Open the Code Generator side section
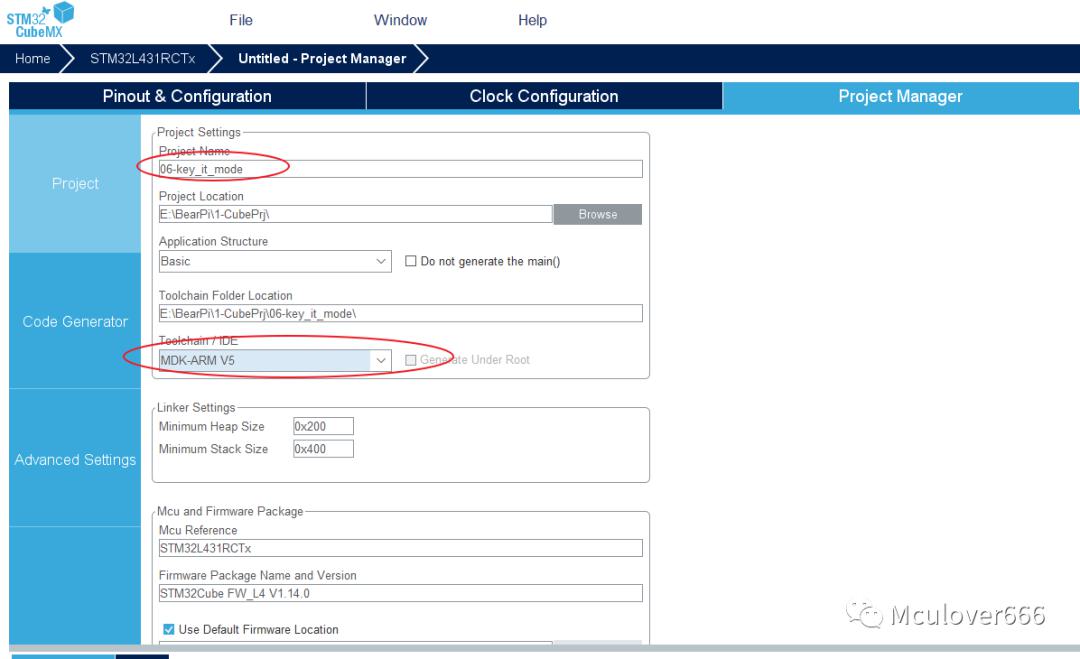 [x=75, y=322]
